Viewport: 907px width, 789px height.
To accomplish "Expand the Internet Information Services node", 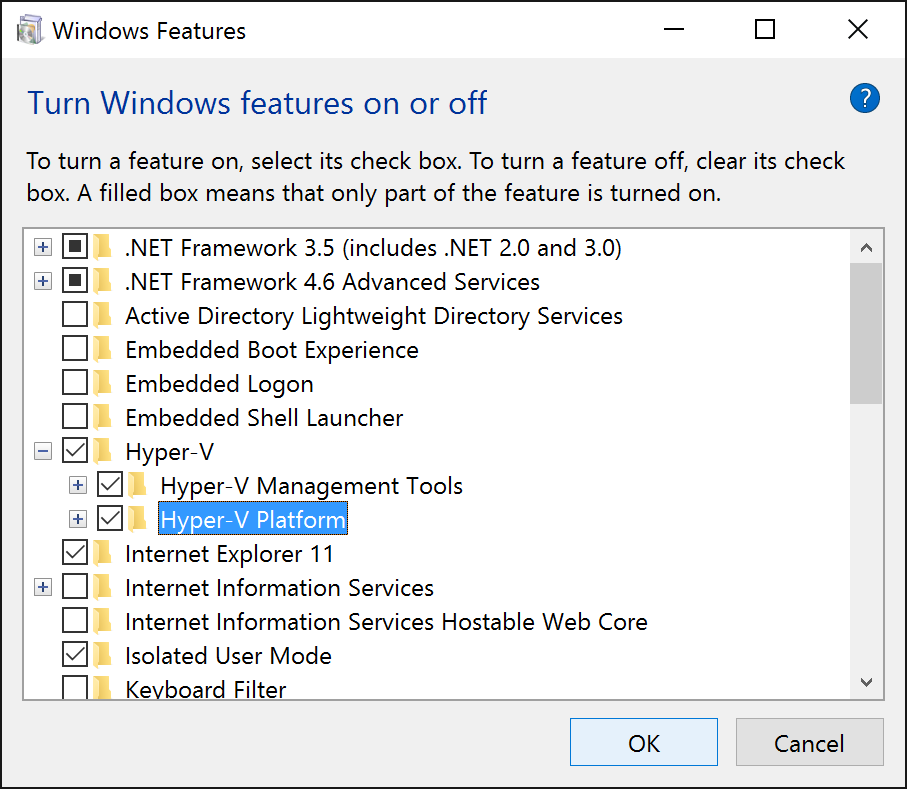I will click(x=42, y=588).
